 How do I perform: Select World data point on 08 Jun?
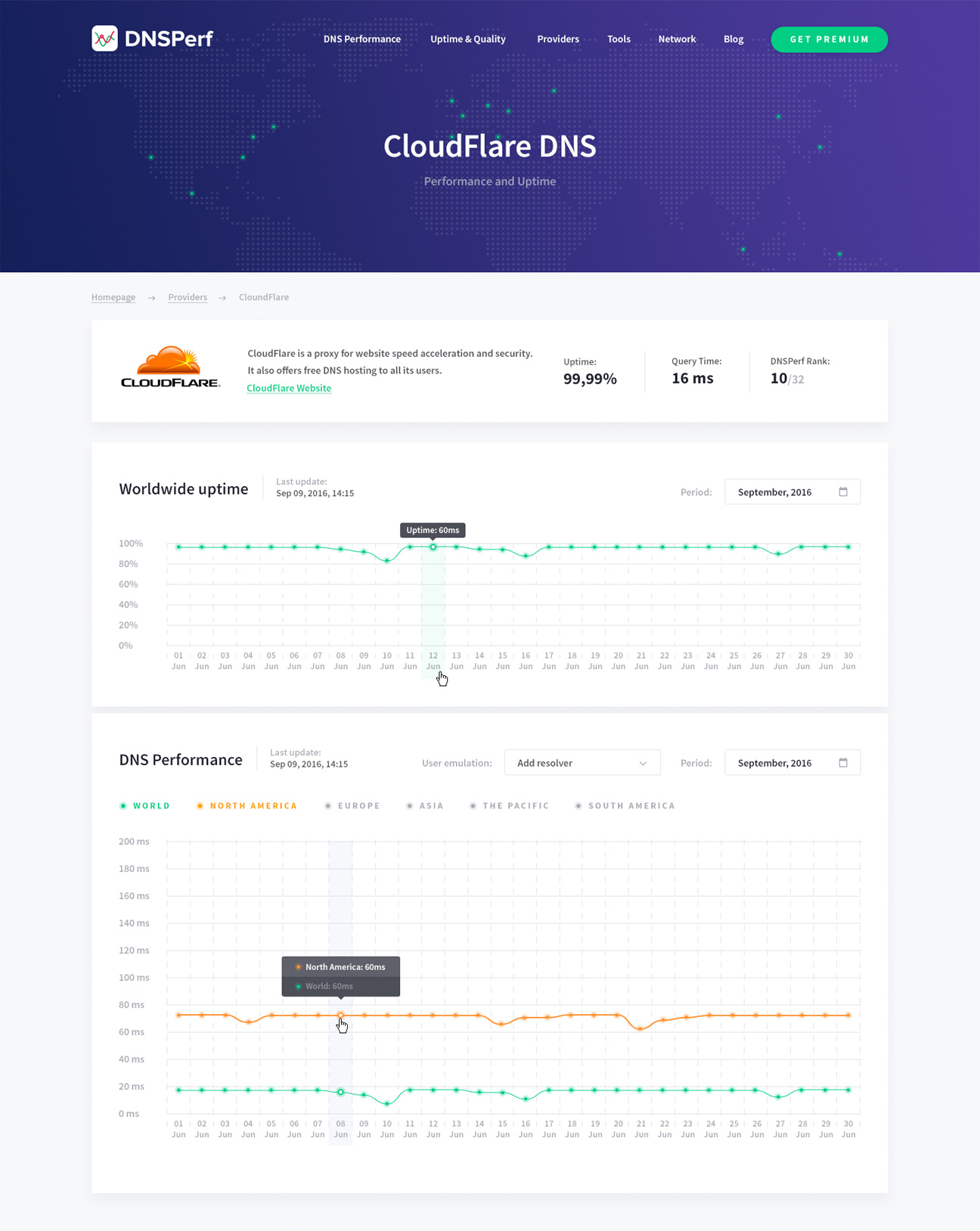click(x=341, y=1092)
